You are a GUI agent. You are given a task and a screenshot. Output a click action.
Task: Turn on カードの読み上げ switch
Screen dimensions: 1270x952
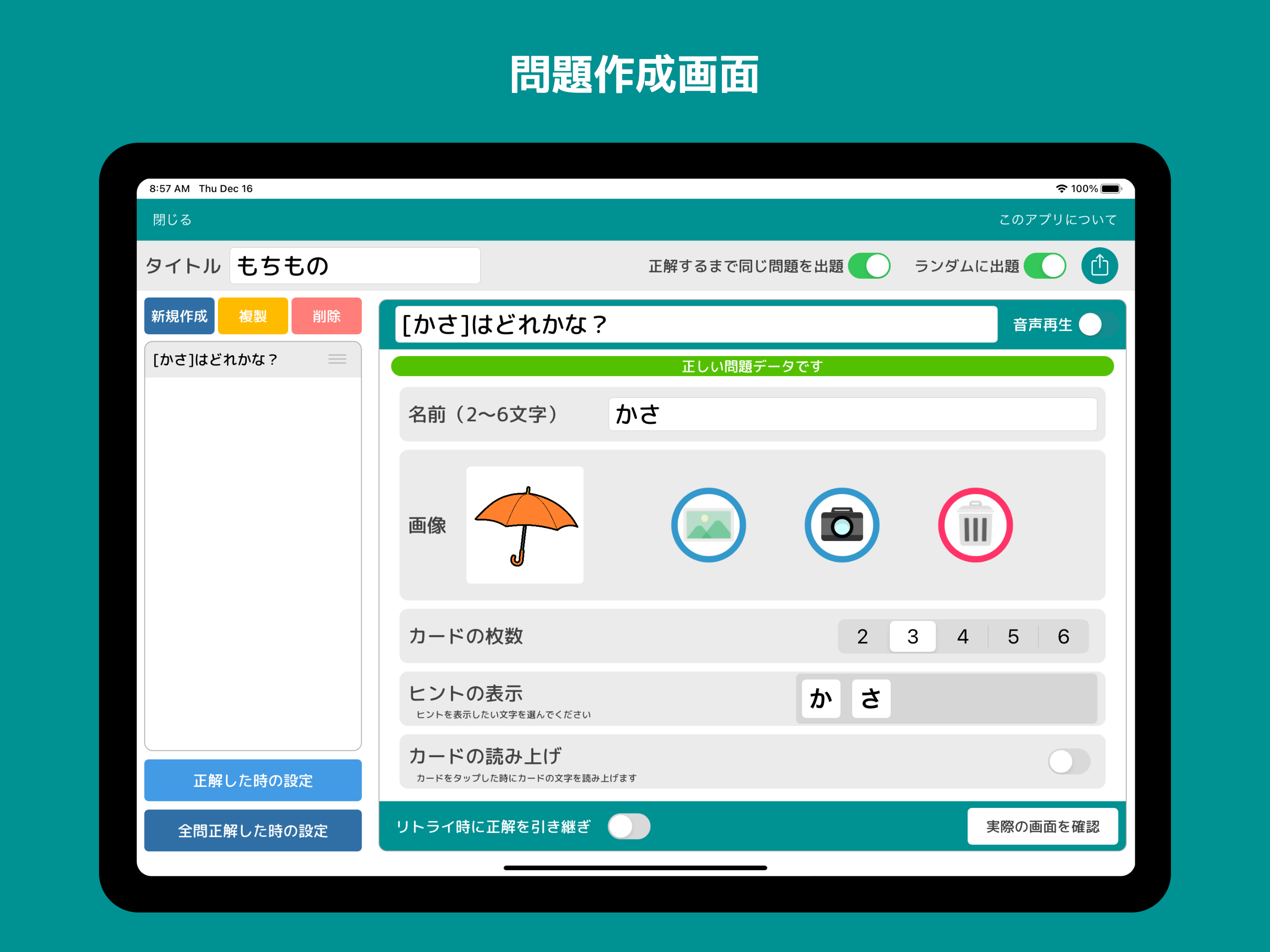click(x=1068, y=761)
